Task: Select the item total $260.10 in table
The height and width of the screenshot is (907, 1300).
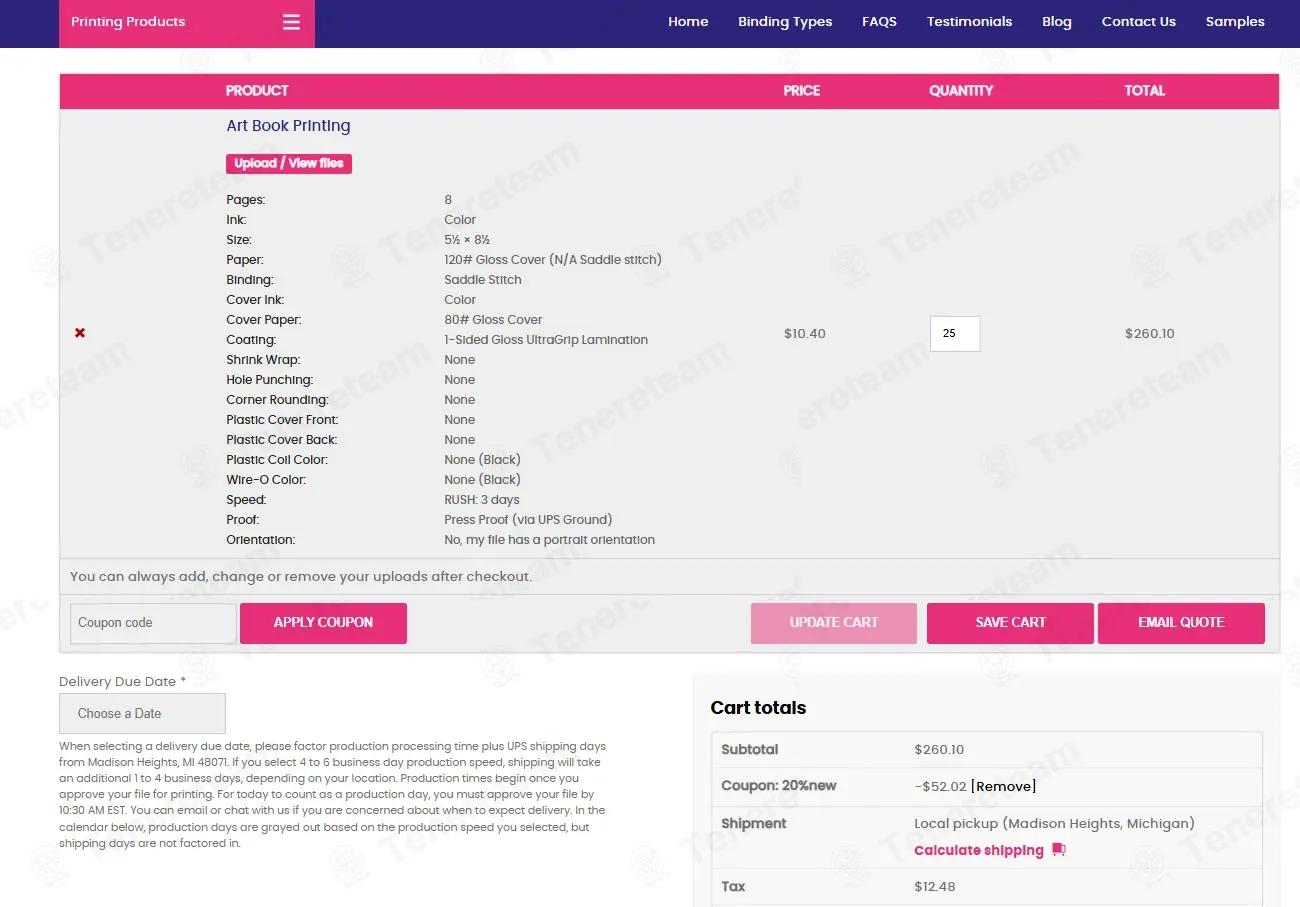Action: [1150, 334]
